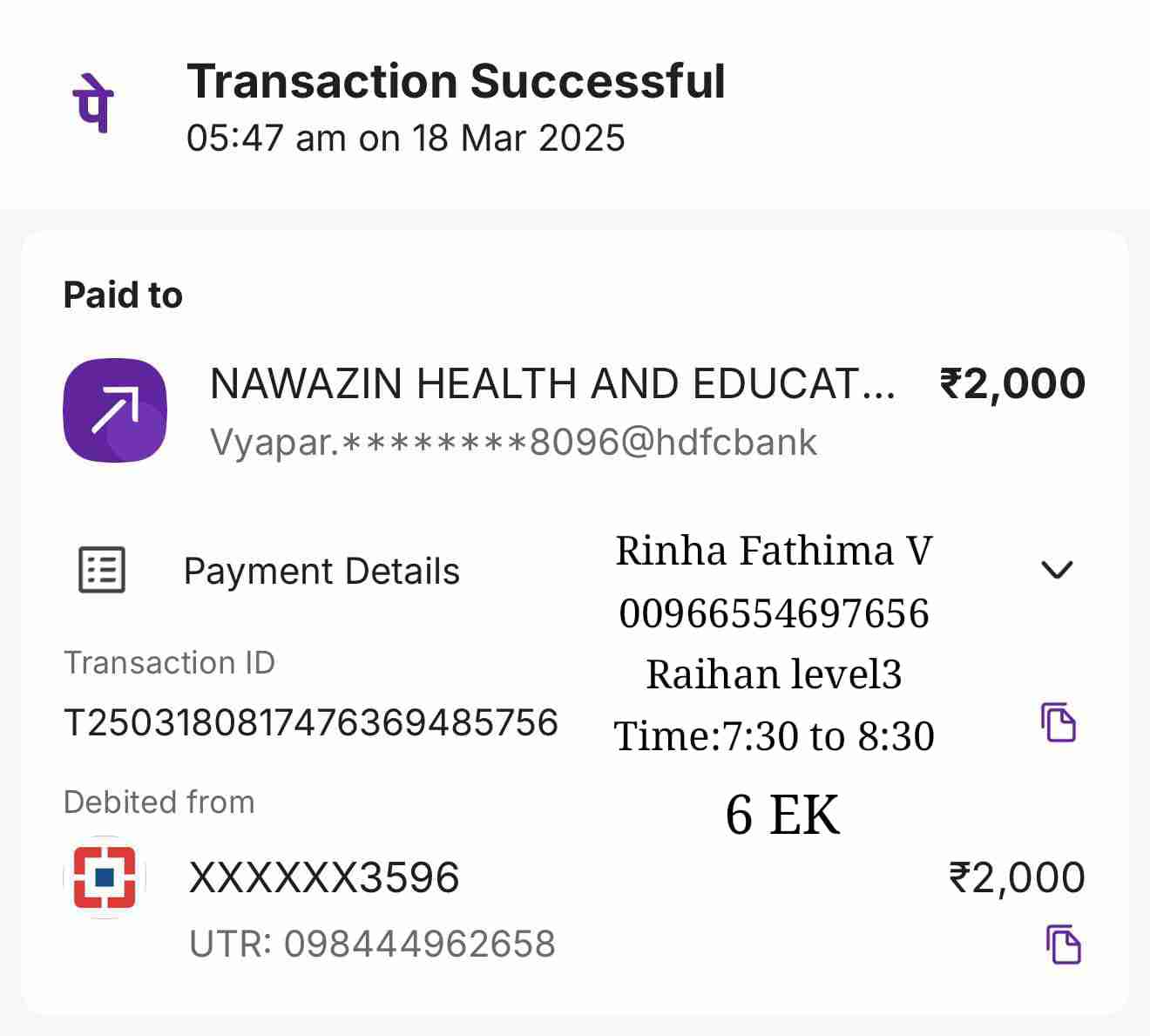Viewport: 1150px width, 1036px height.
Task: Copy the Transaction ID with the copy icon
Action: (1059, 721)
